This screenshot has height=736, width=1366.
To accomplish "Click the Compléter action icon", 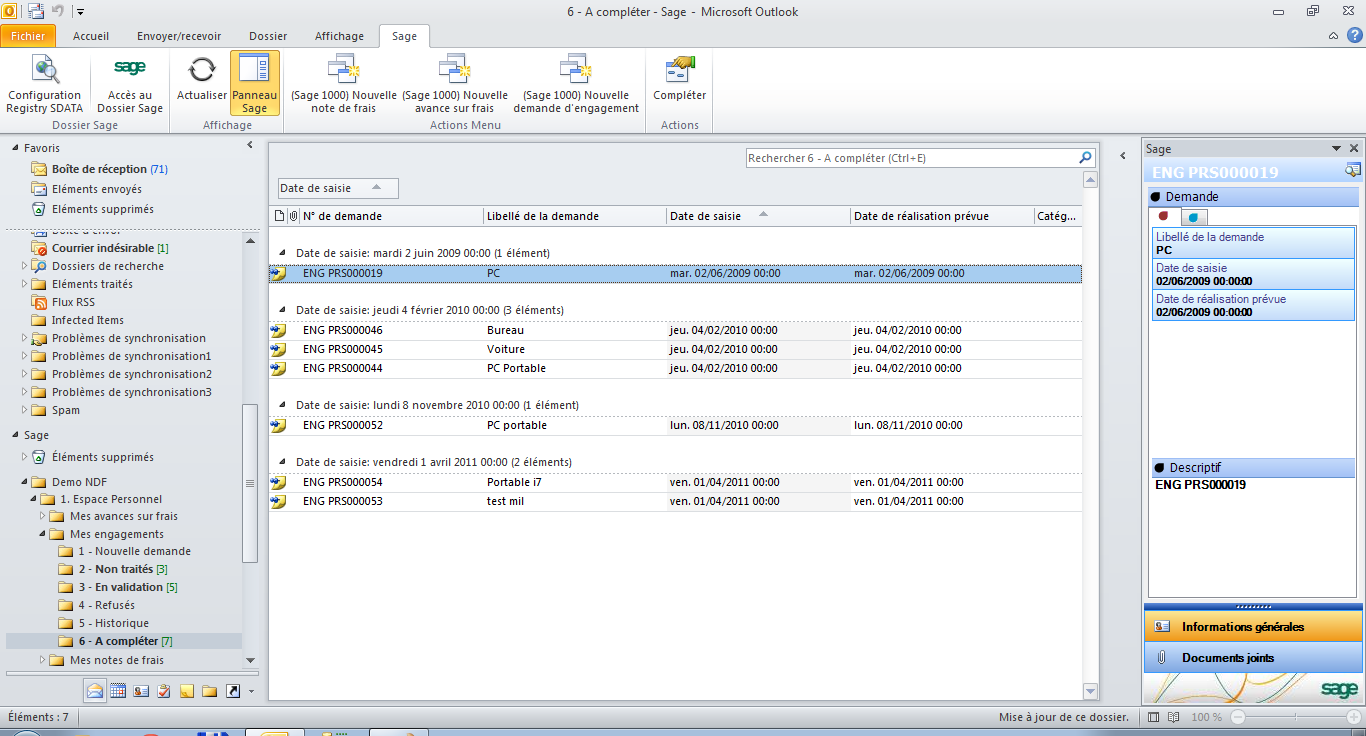I will 680,69.
